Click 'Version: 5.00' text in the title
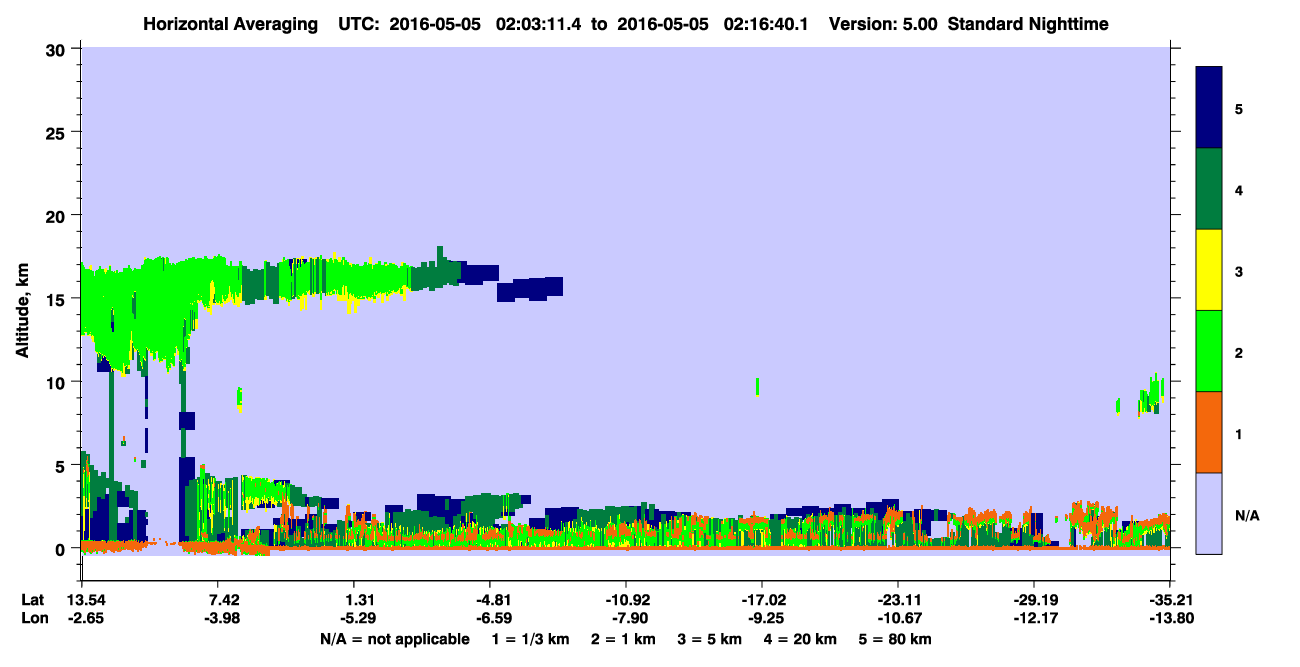 882,24
